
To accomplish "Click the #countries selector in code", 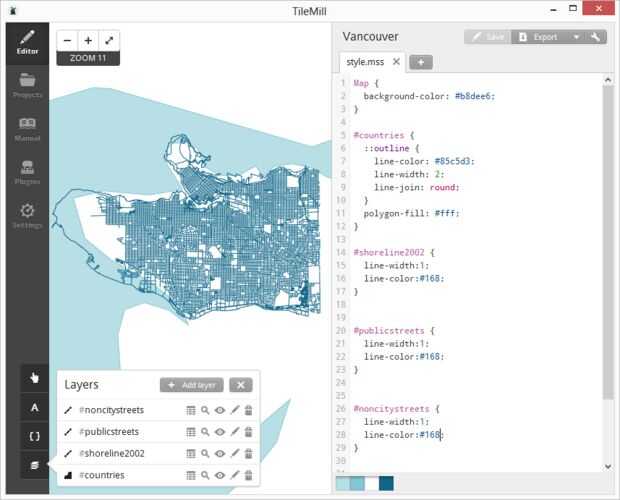I will pos(379,135).
